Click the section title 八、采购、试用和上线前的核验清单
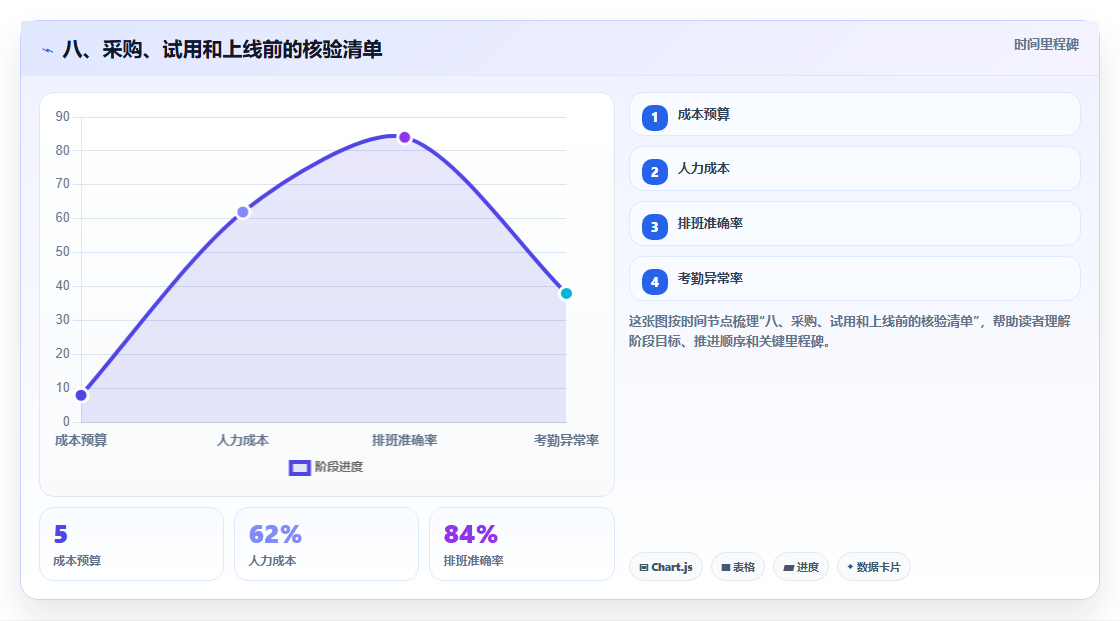This screenshot has height=621, width=1120. coord(222,49)
